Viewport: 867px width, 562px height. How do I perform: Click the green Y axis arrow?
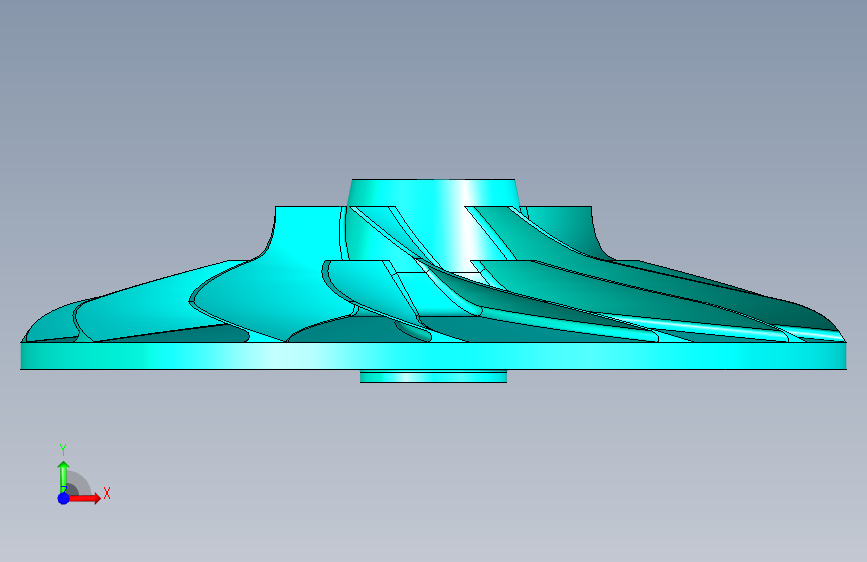63,477
